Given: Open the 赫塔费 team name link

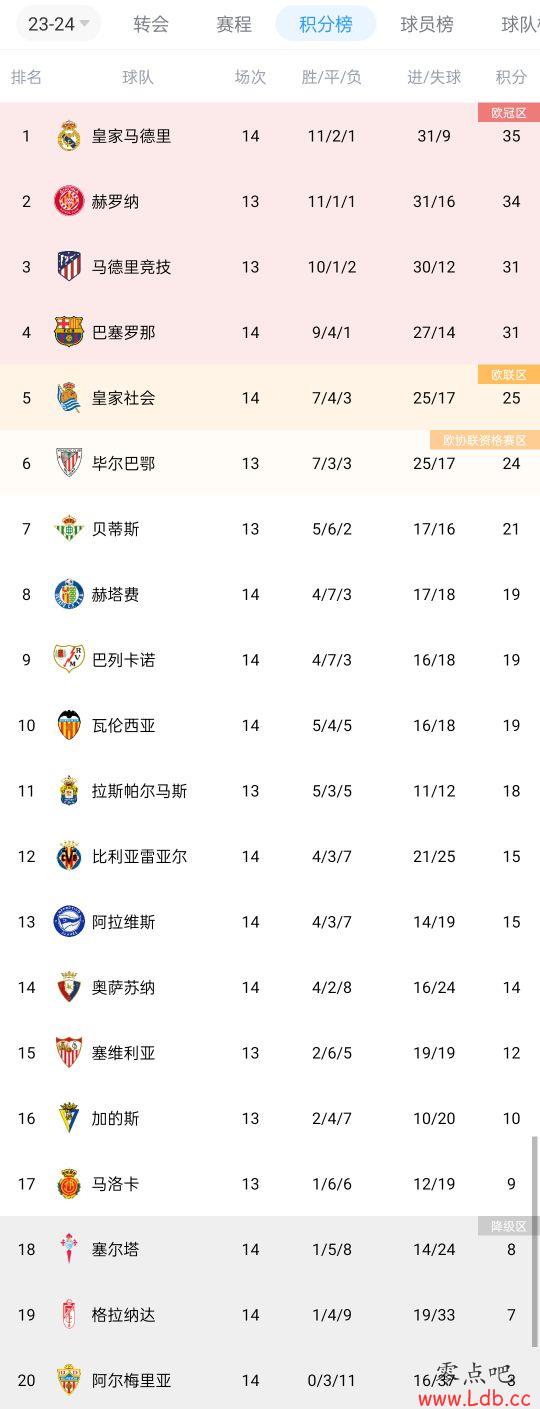Looking at the screenshot, I should [x=116, y=594].
